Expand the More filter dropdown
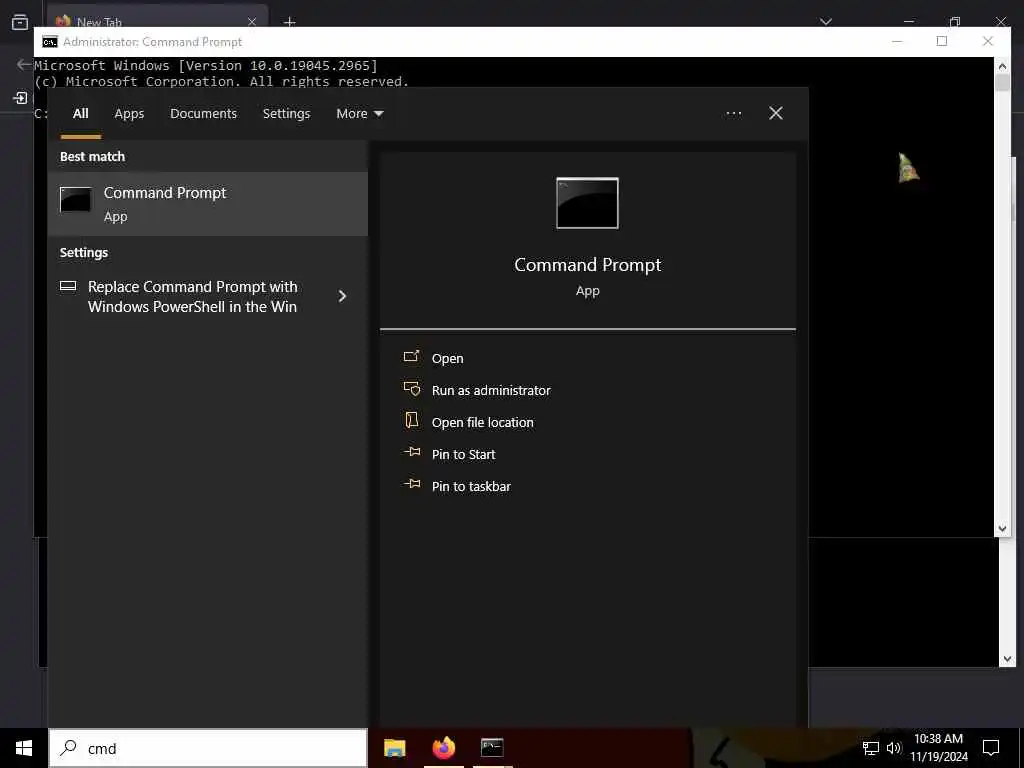 tap(359, 114)
